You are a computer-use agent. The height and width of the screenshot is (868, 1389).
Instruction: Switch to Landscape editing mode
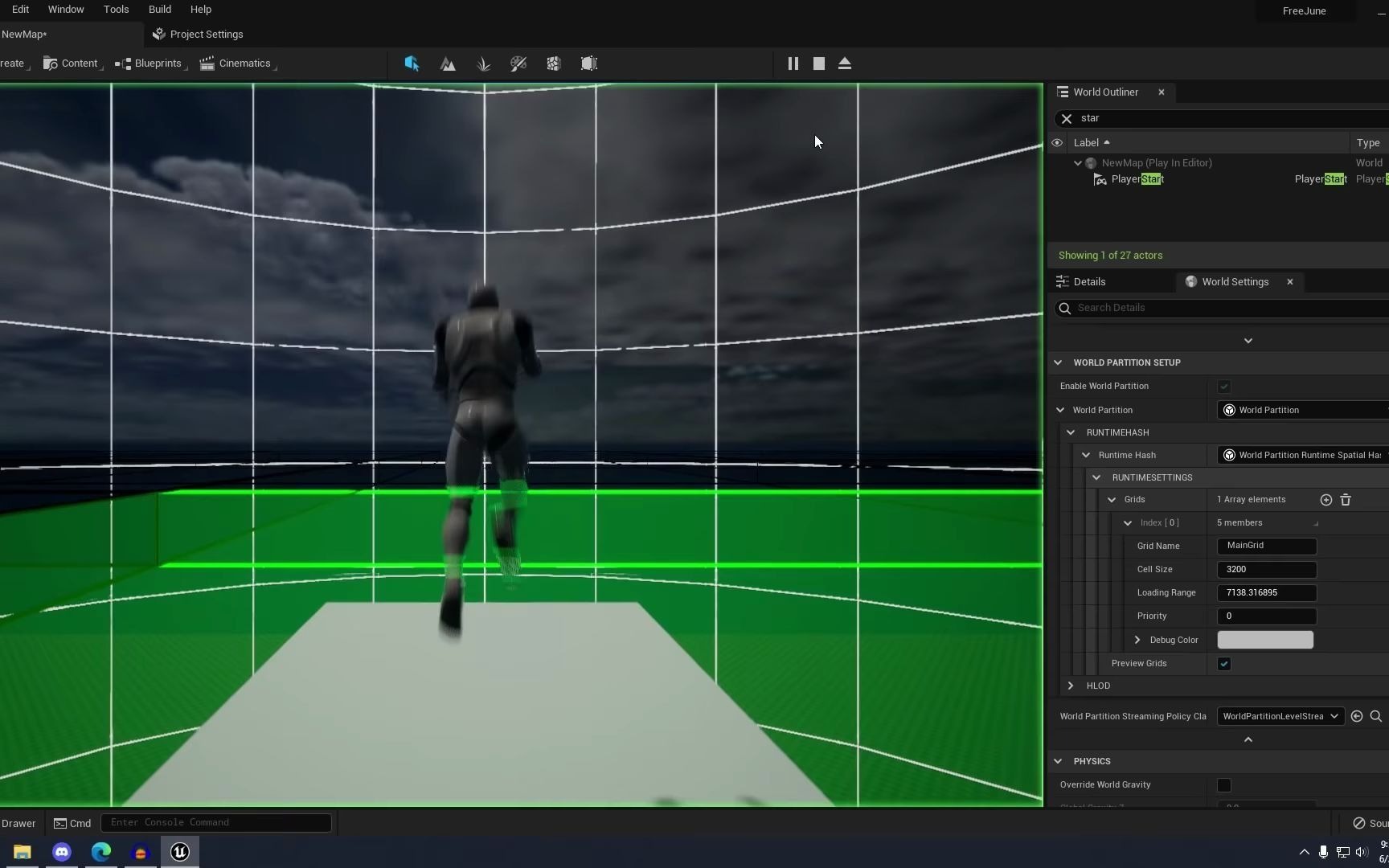click(x=448, y=63)
